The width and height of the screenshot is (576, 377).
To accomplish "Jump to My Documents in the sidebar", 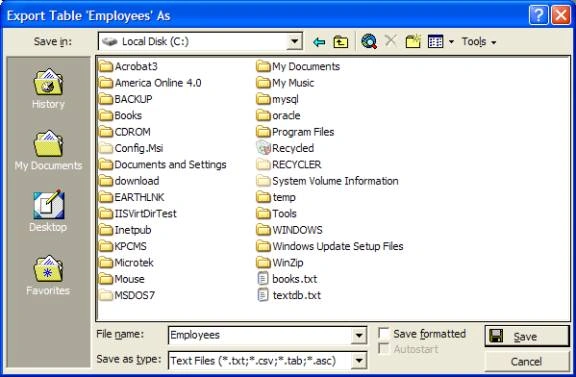I will pos(48,150).
